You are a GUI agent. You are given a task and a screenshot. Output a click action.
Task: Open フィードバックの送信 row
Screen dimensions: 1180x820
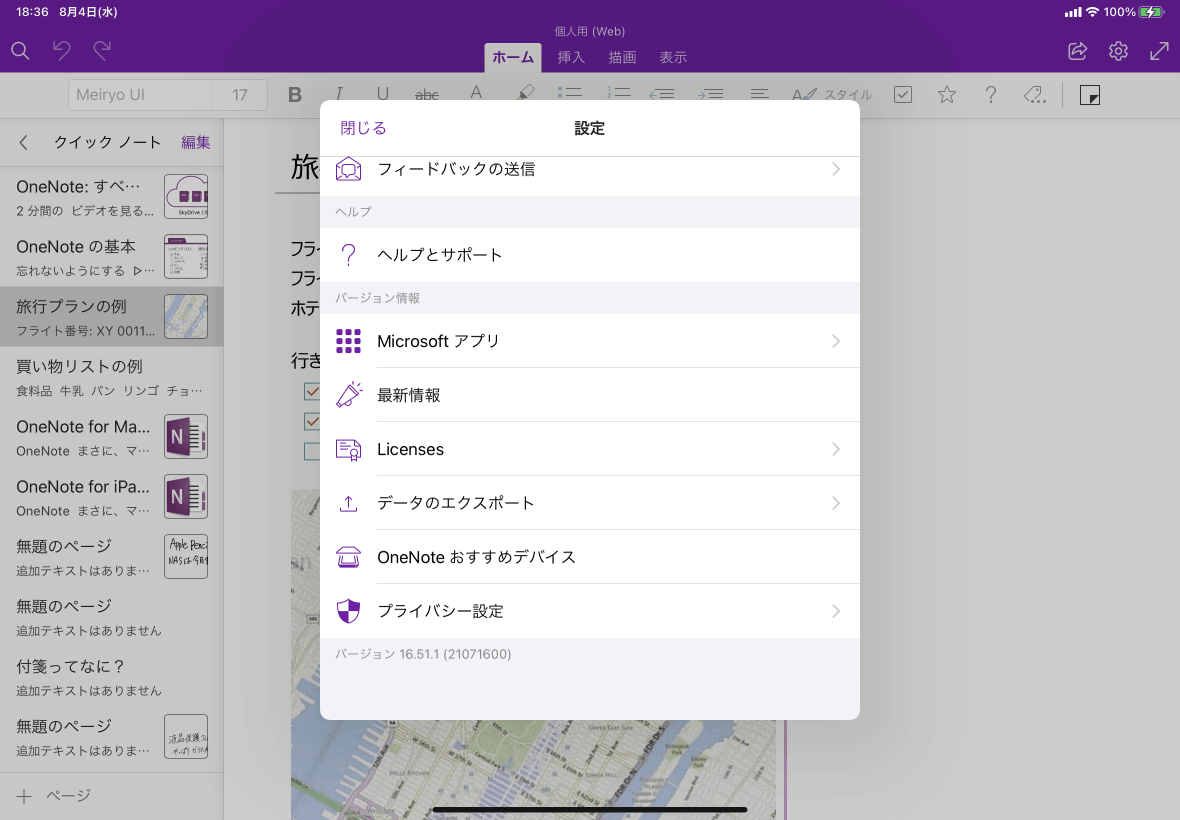(589, 169)
